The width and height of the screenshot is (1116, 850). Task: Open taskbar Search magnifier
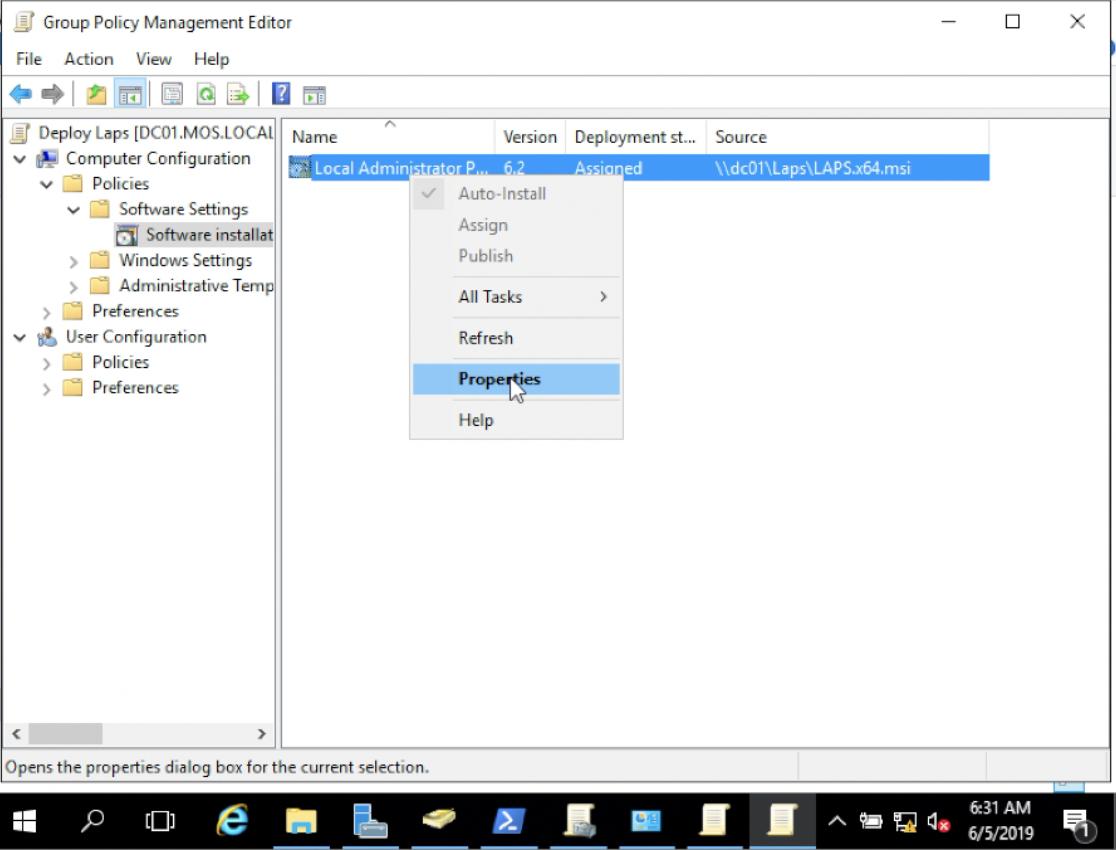click(93, 822)
